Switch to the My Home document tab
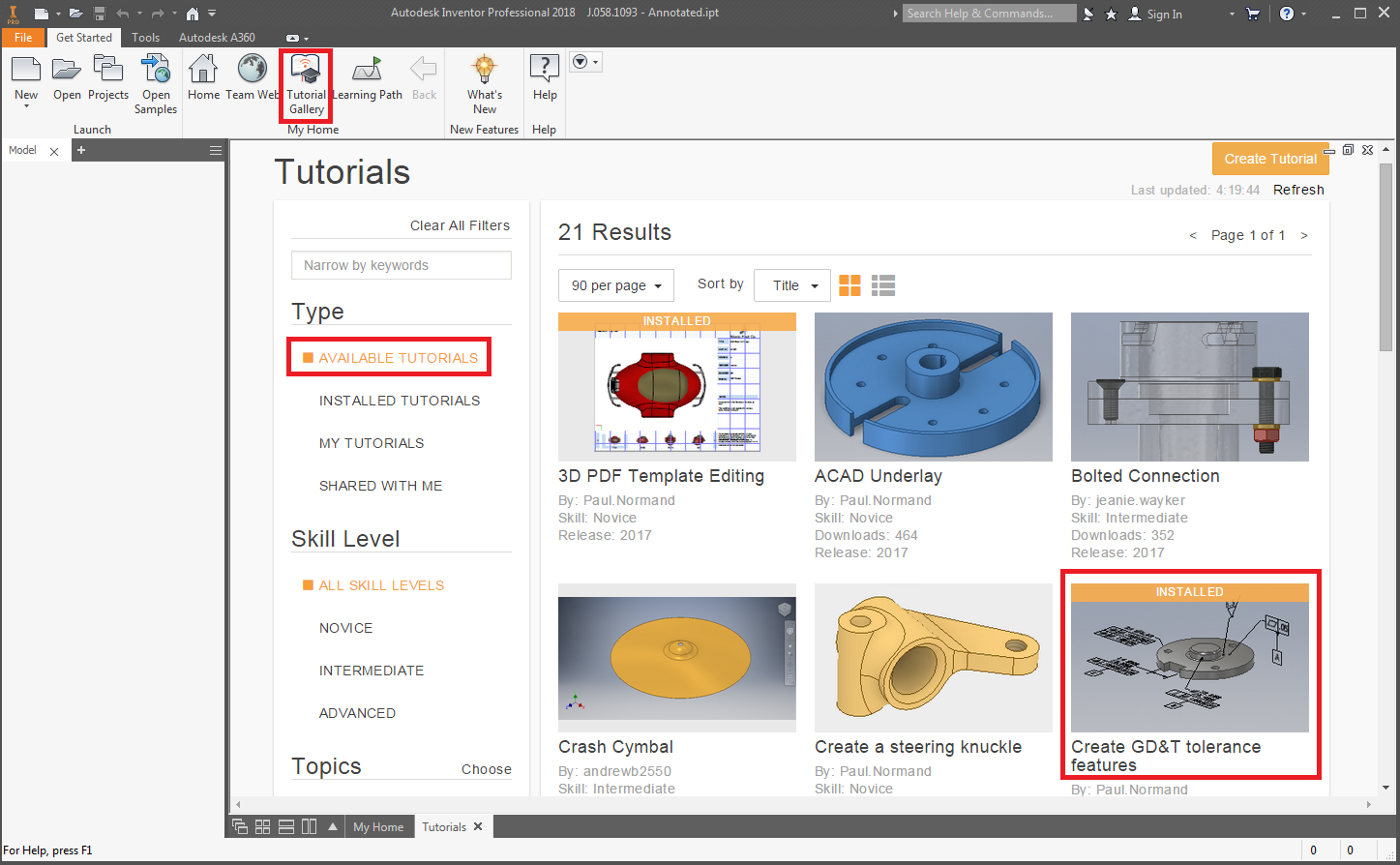Image resolution: width=1400 pixels, height=865 pixels. [378, 827]
